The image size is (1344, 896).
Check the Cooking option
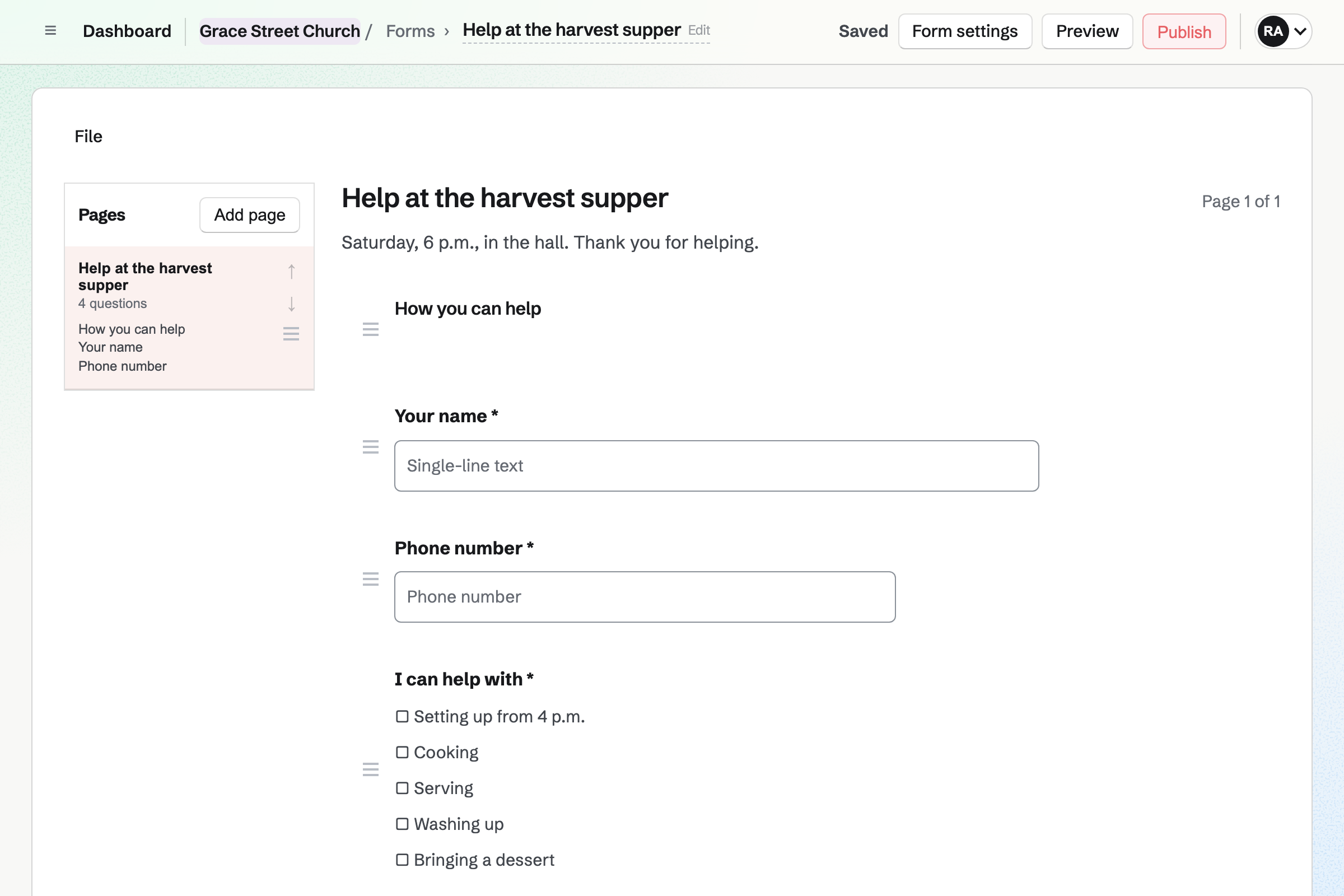402,752
